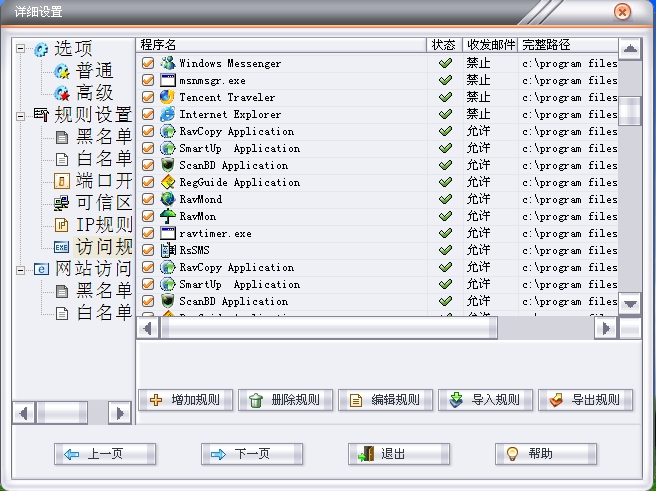Click status checkmark for RavMond
Screen dimensions: 656x491
(x=445, y=199)
